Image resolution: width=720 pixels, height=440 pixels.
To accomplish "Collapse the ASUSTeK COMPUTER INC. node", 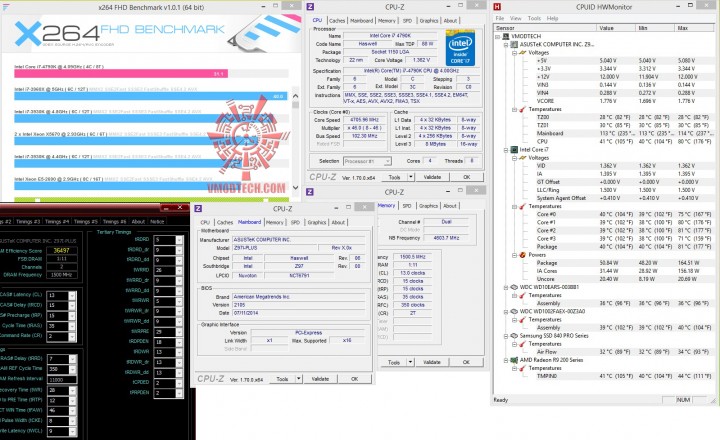I will [506, 45].
